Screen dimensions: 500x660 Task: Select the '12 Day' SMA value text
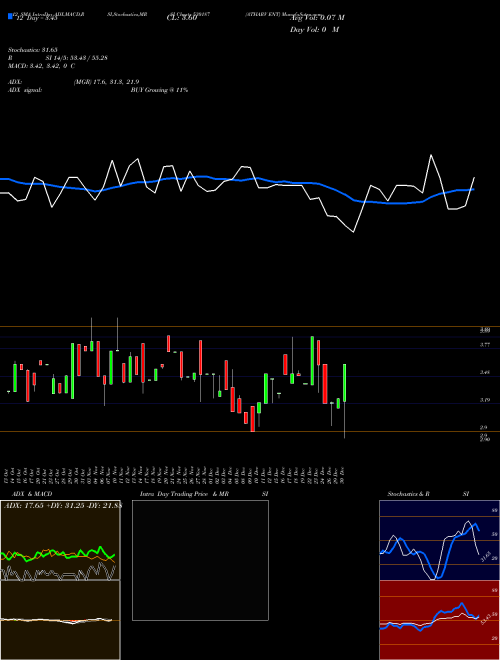pyautogui.click(x=36, y=18)
